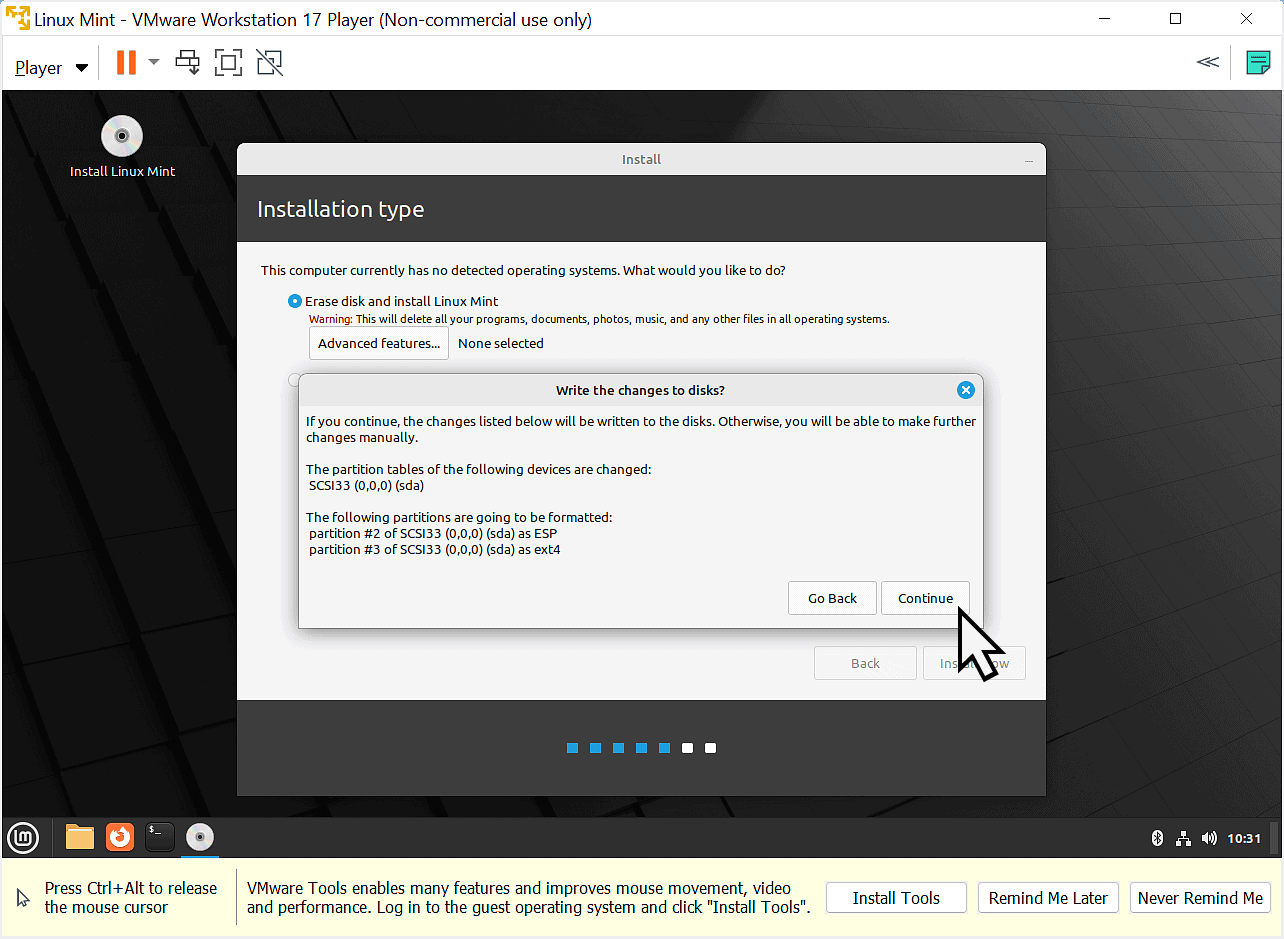Open Advanced features options
The height and width of the screenshot is (939, 1284).
[378, 343]
